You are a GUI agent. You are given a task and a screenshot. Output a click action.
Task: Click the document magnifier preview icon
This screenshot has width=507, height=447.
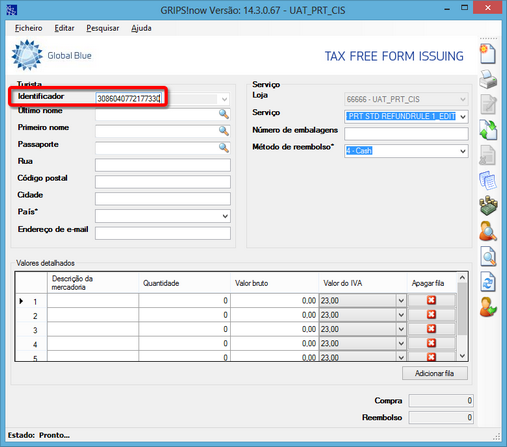488,256
